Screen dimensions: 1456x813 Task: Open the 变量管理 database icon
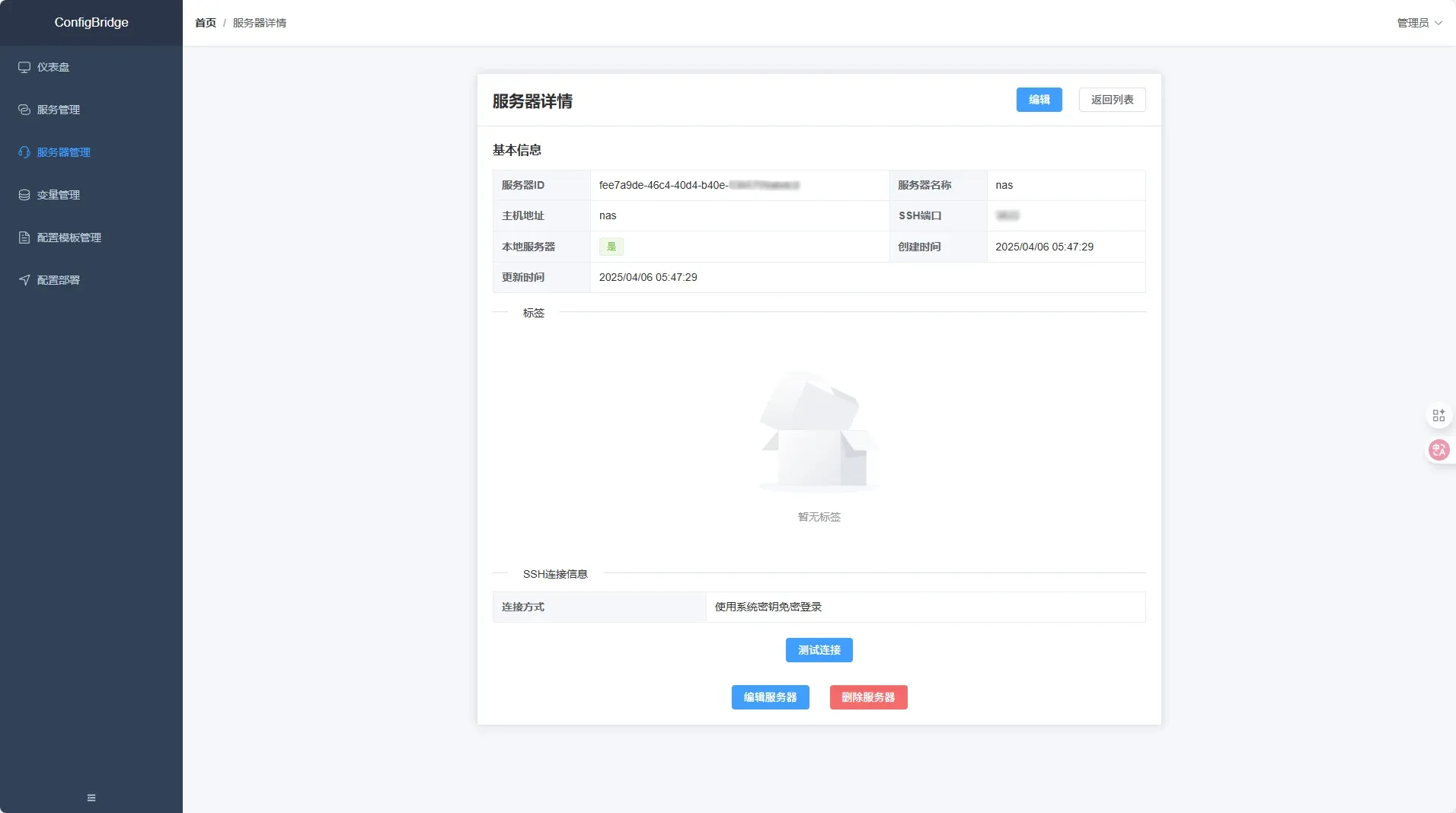tap(24, 195)
